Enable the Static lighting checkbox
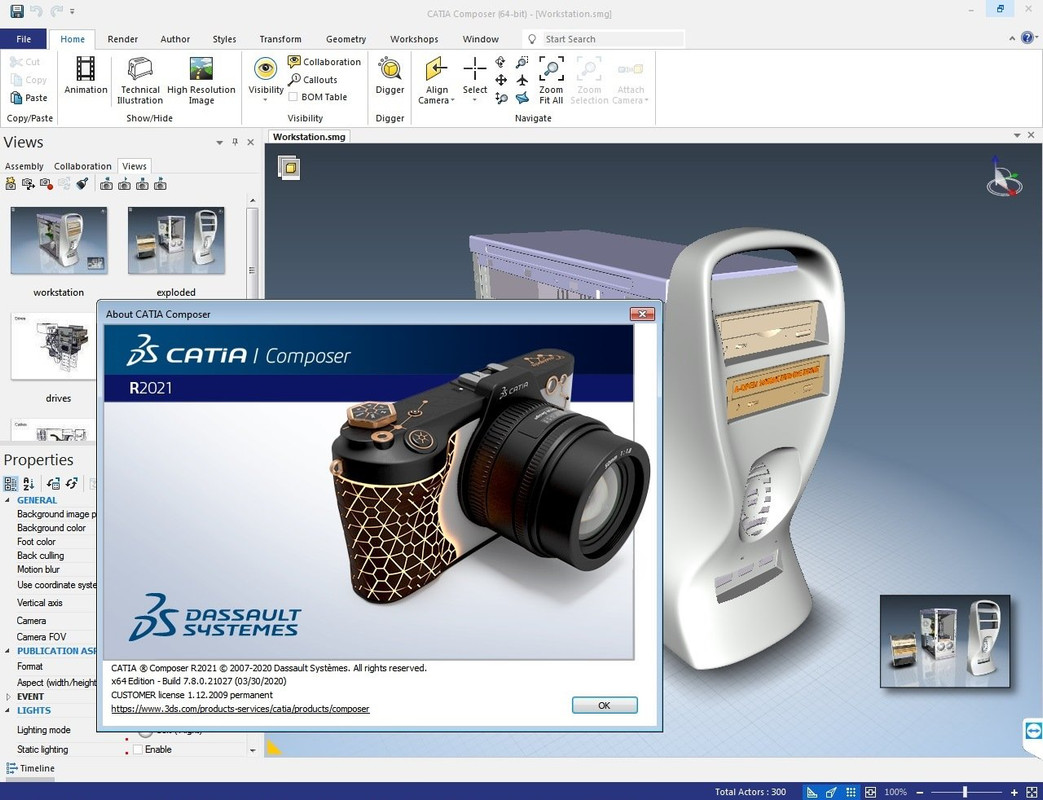The width and height of the screenshot is (1043, 800). tap(138, 749)
